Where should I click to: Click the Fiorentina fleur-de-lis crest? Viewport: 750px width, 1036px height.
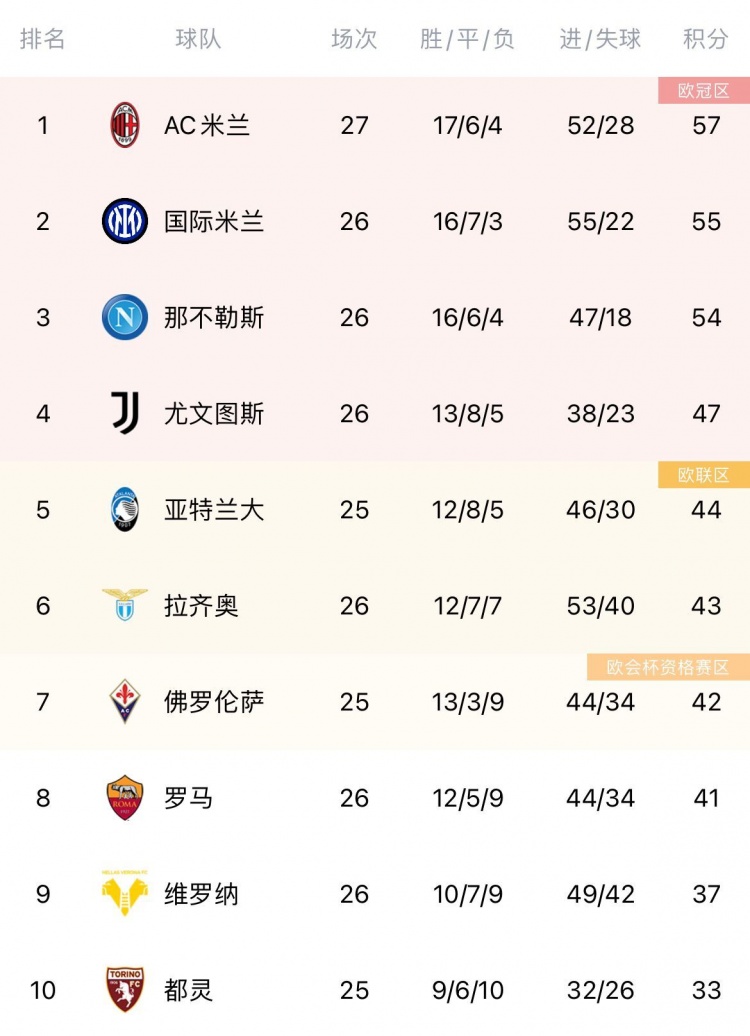(124, 701)
